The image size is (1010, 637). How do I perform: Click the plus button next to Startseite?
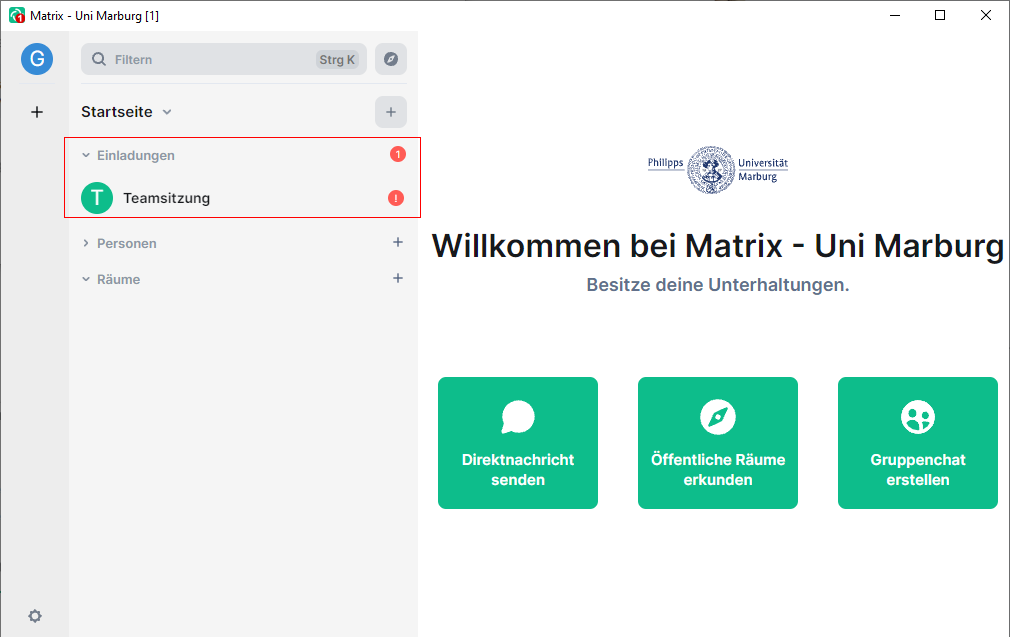[x=391, y=112]
